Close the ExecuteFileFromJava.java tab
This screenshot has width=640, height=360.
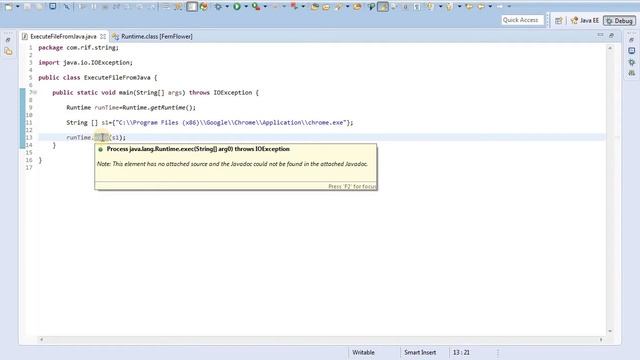103,36
